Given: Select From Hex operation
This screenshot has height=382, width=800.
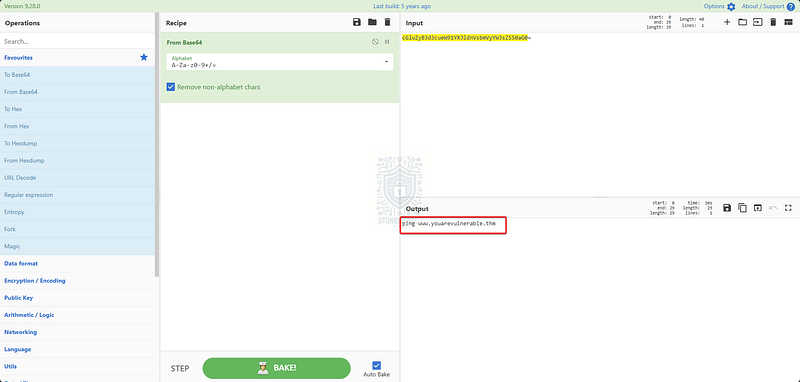Looking at the screenshot, I should (78, 126).
